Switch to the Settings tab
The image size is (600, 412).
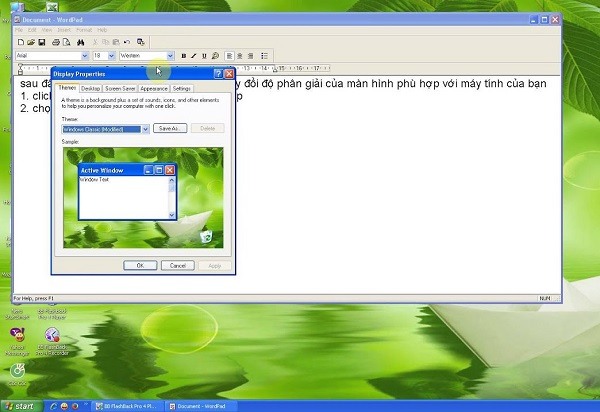tap(182, 88)
